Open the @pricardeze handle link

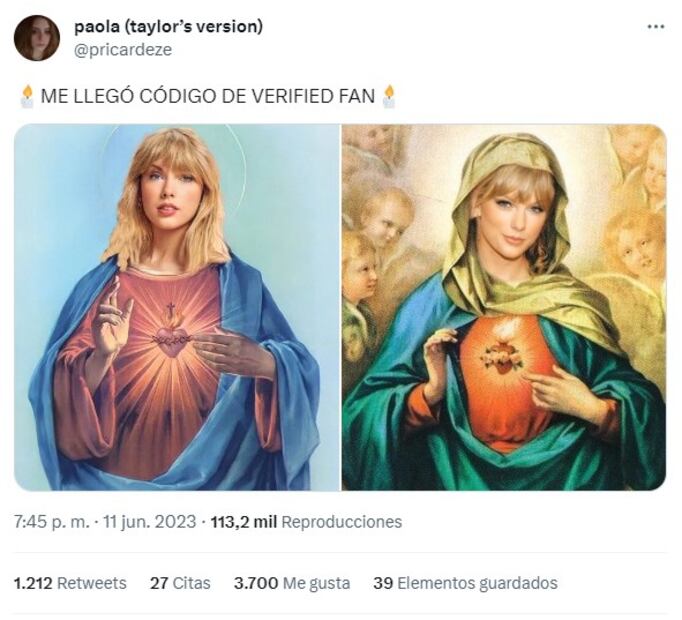123,49
